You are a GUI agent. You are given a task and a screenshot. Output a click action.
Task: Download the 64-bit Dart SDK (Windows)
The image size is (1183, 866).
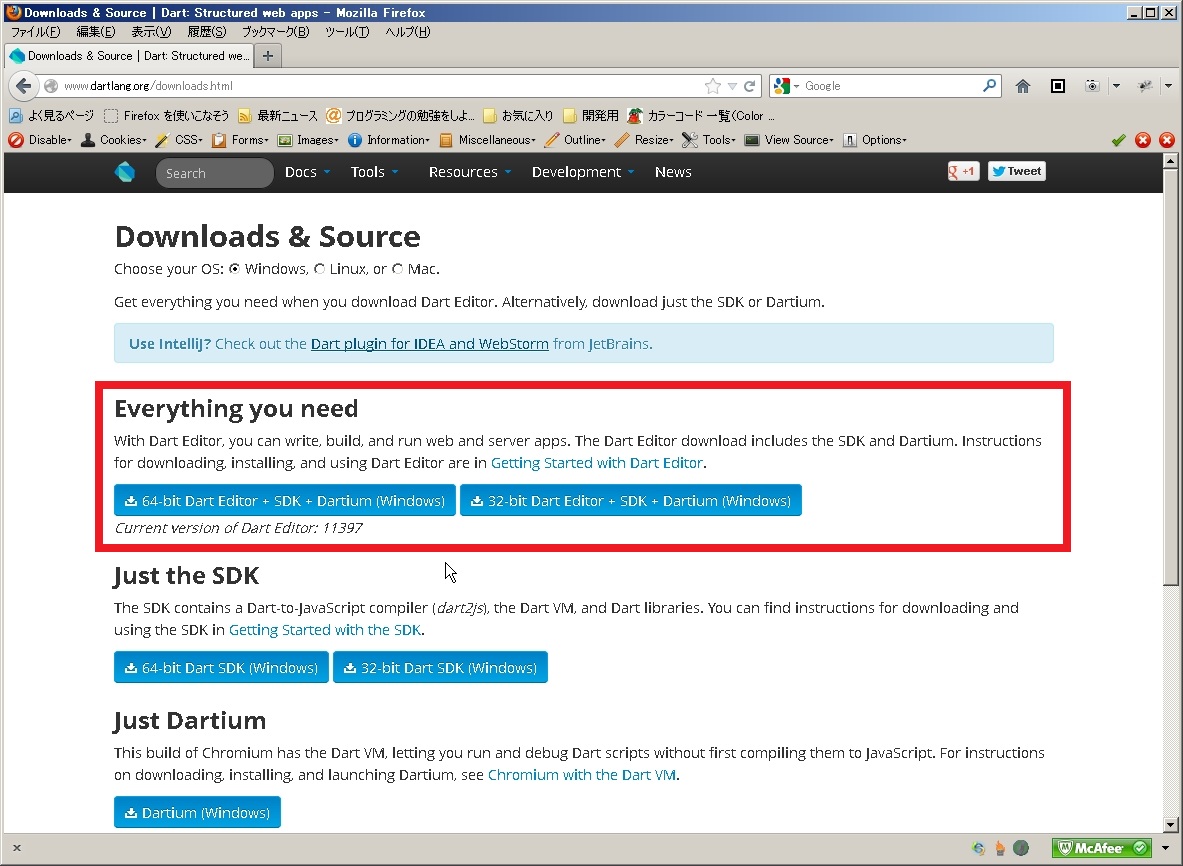[x=221, y=667]
